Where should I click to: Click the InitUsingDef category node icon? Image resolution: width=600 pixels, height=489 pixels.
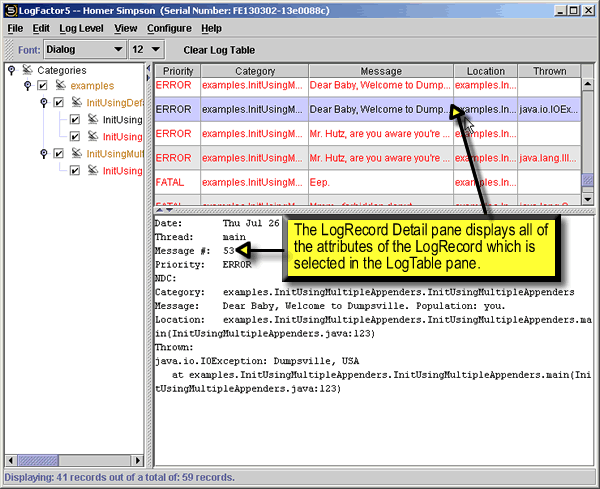click(75, 103)
